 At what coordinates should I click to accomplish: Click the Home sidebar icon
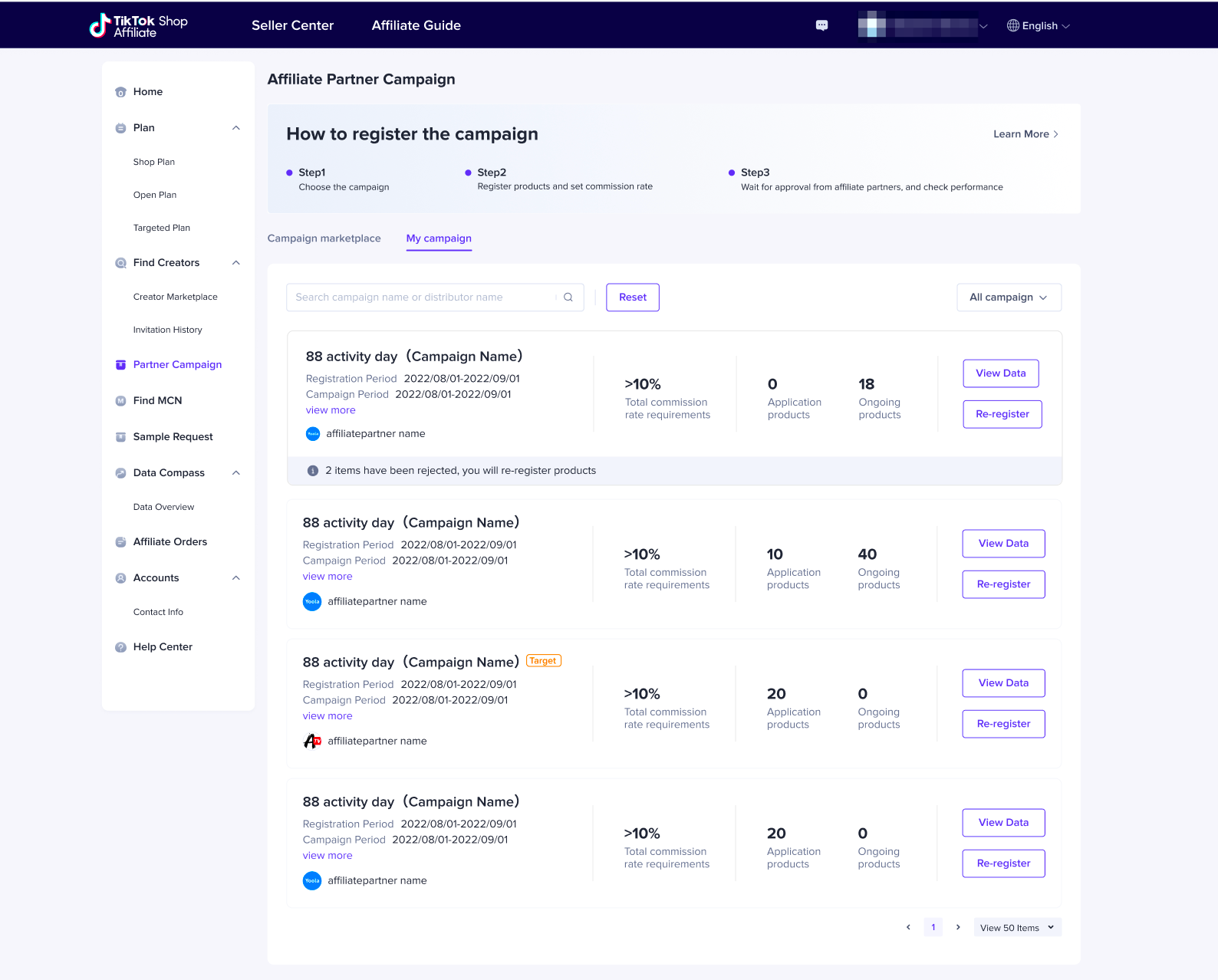click(120, 92)
